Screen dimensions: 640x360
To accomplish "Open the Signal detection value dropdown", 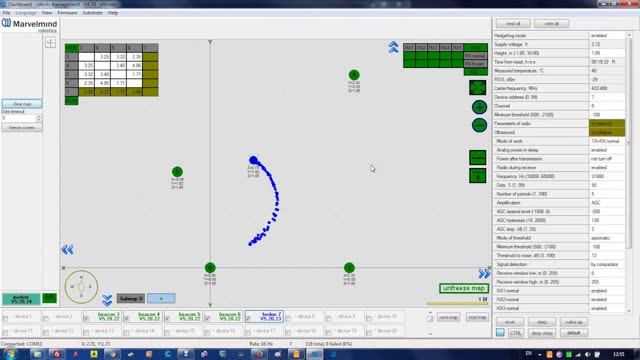I will (x=607, y=264).
